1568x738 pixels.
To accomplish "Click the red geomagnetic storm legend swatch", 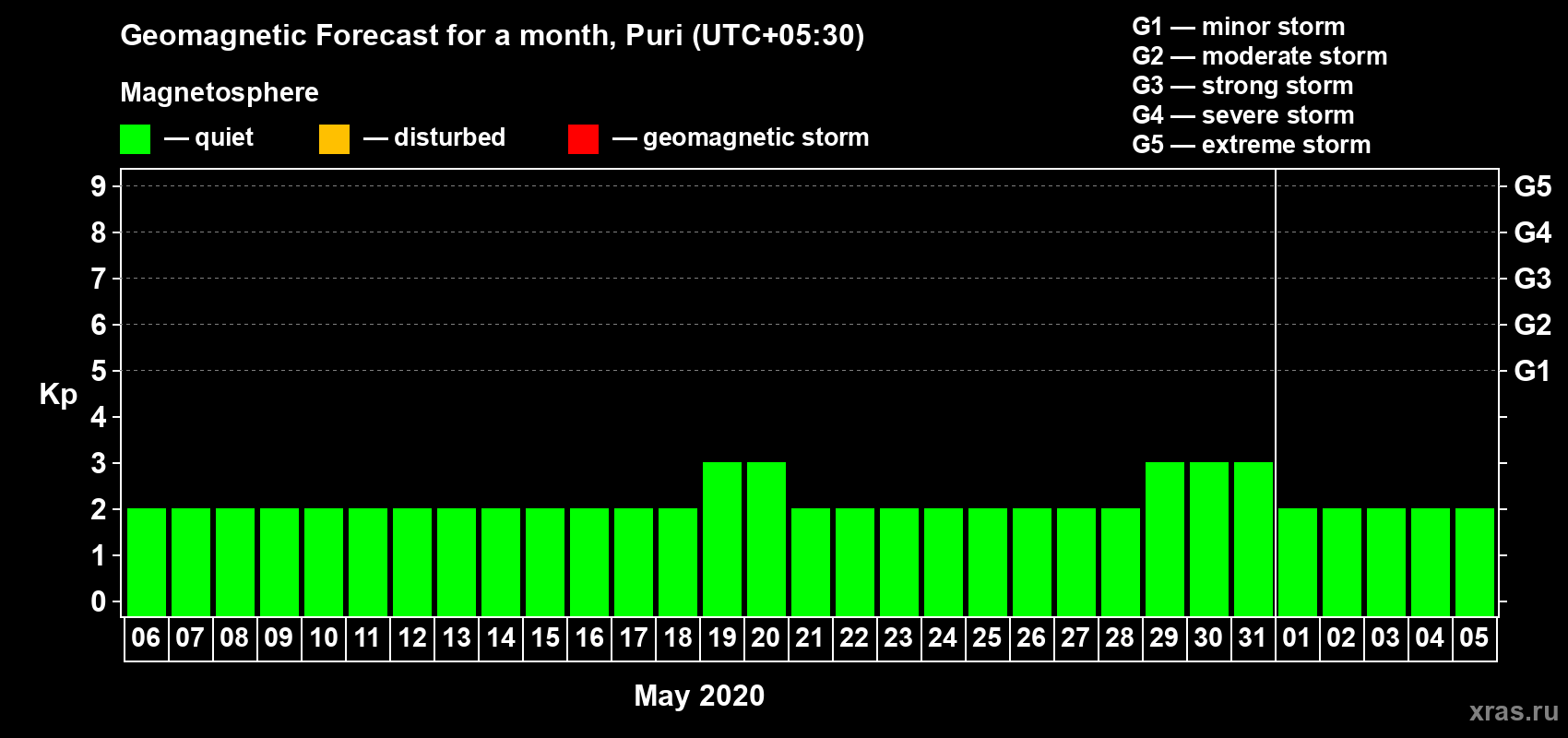I will 583,139.
